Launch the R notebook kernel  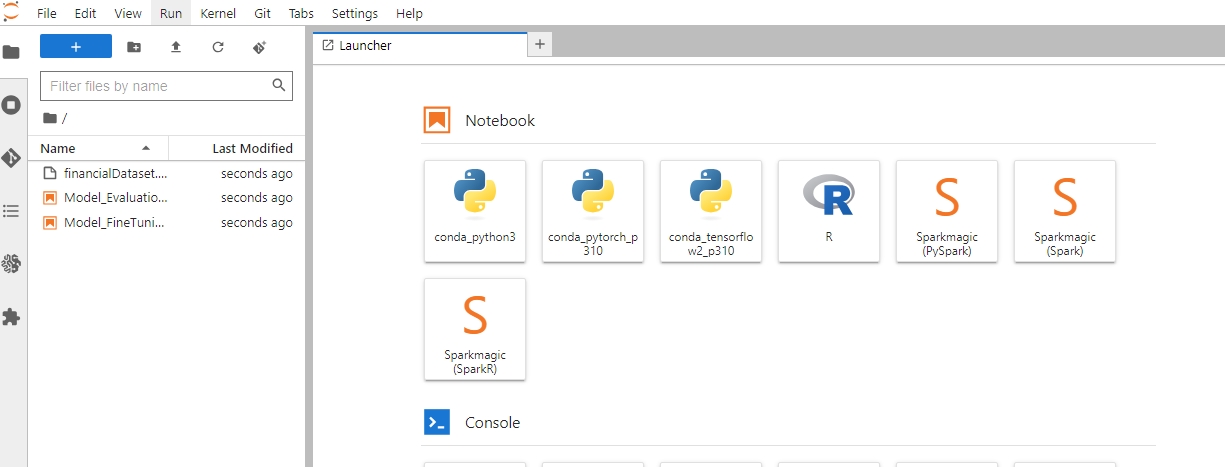[x=829, y=211]
